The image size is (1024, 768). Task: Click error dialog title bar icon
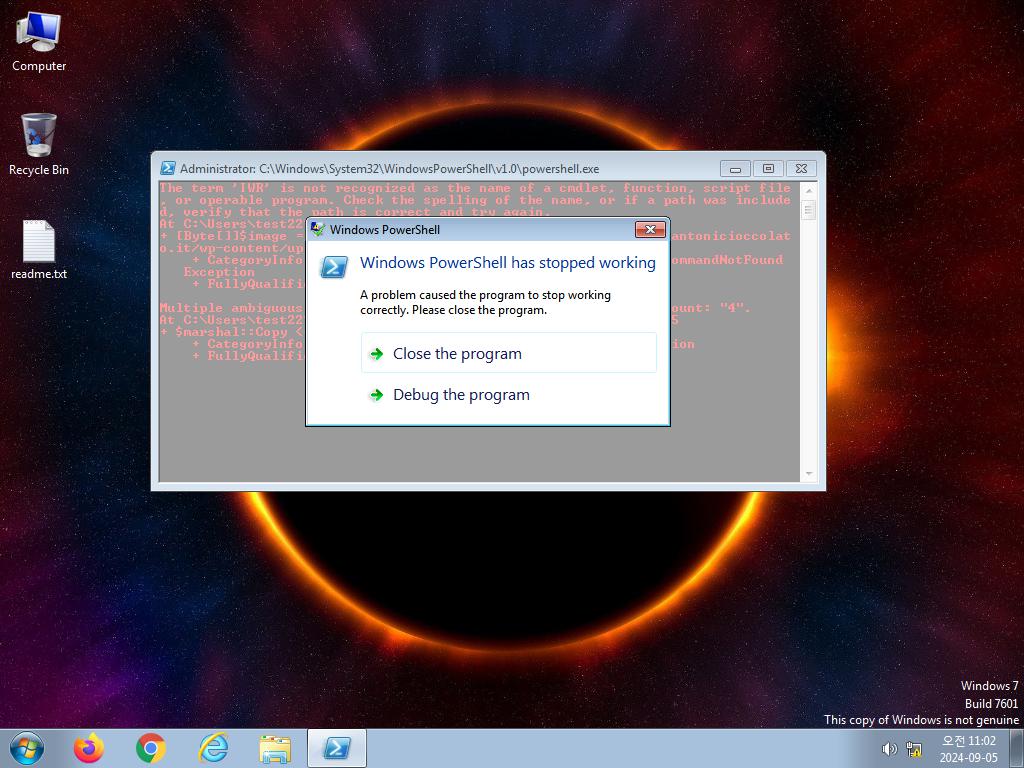(x=318, y=229)
